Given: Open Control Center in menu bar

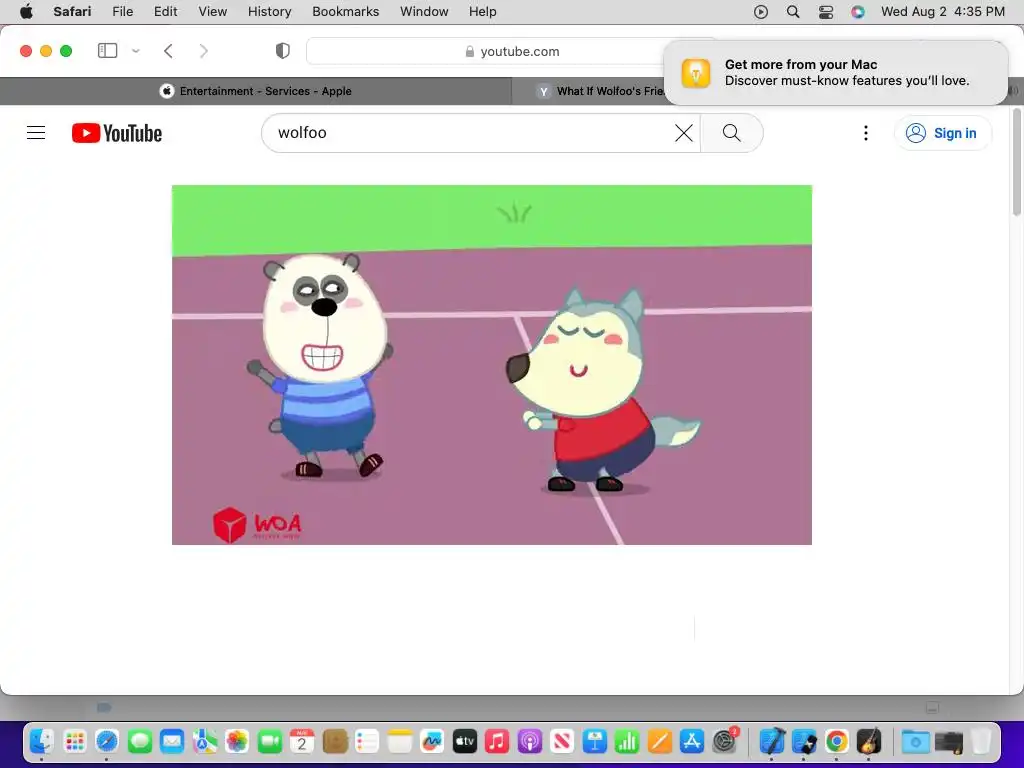Looking at the screenshot, I should [x=825, y=12].
